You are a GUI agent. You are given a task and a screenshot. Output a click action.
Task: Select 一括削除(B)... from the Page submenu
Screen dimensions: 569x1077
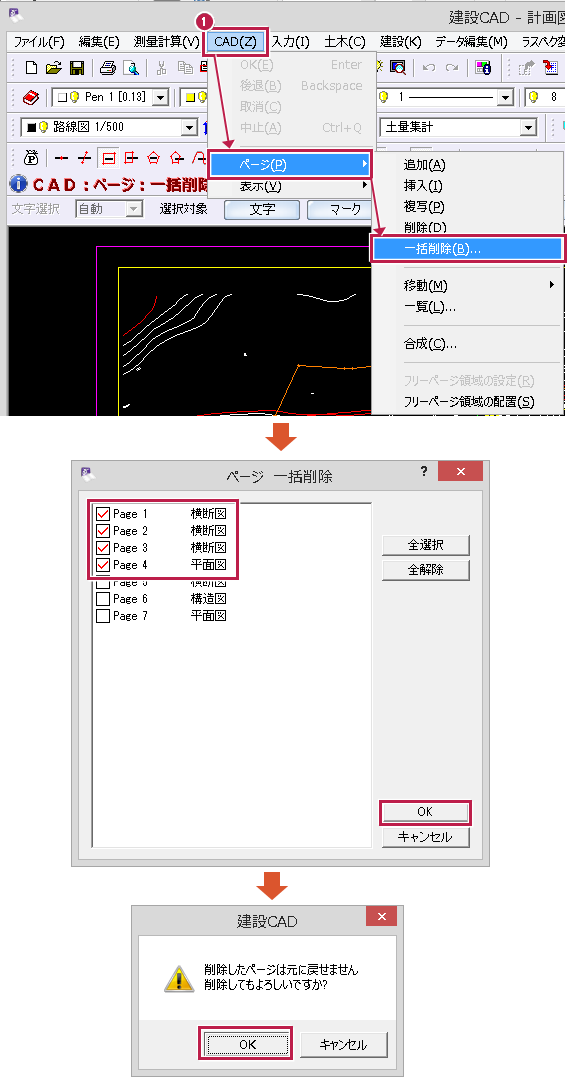click(x=468, y=249)
